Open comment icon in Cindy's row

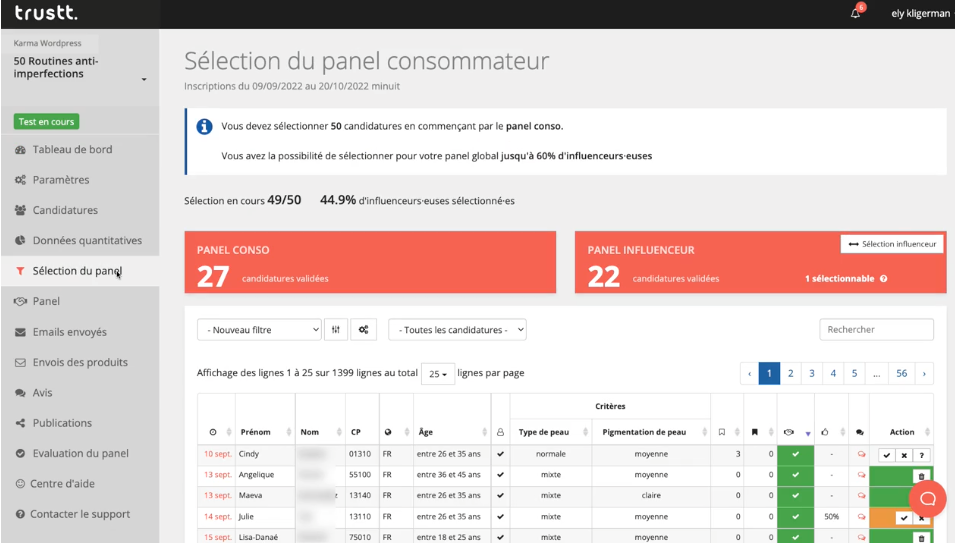(861, 454)
